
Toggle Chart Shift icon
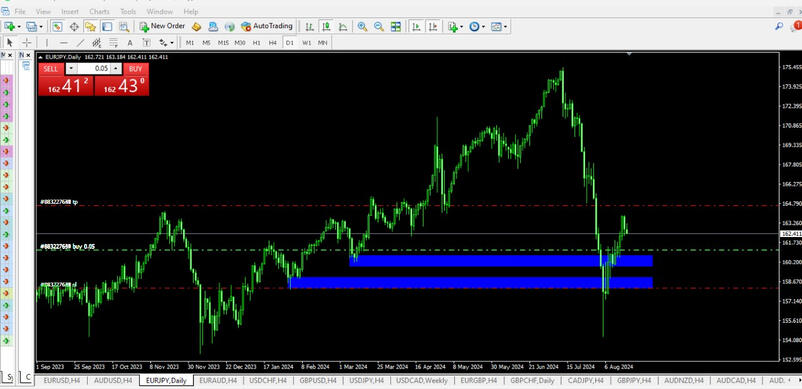(433, 27)
